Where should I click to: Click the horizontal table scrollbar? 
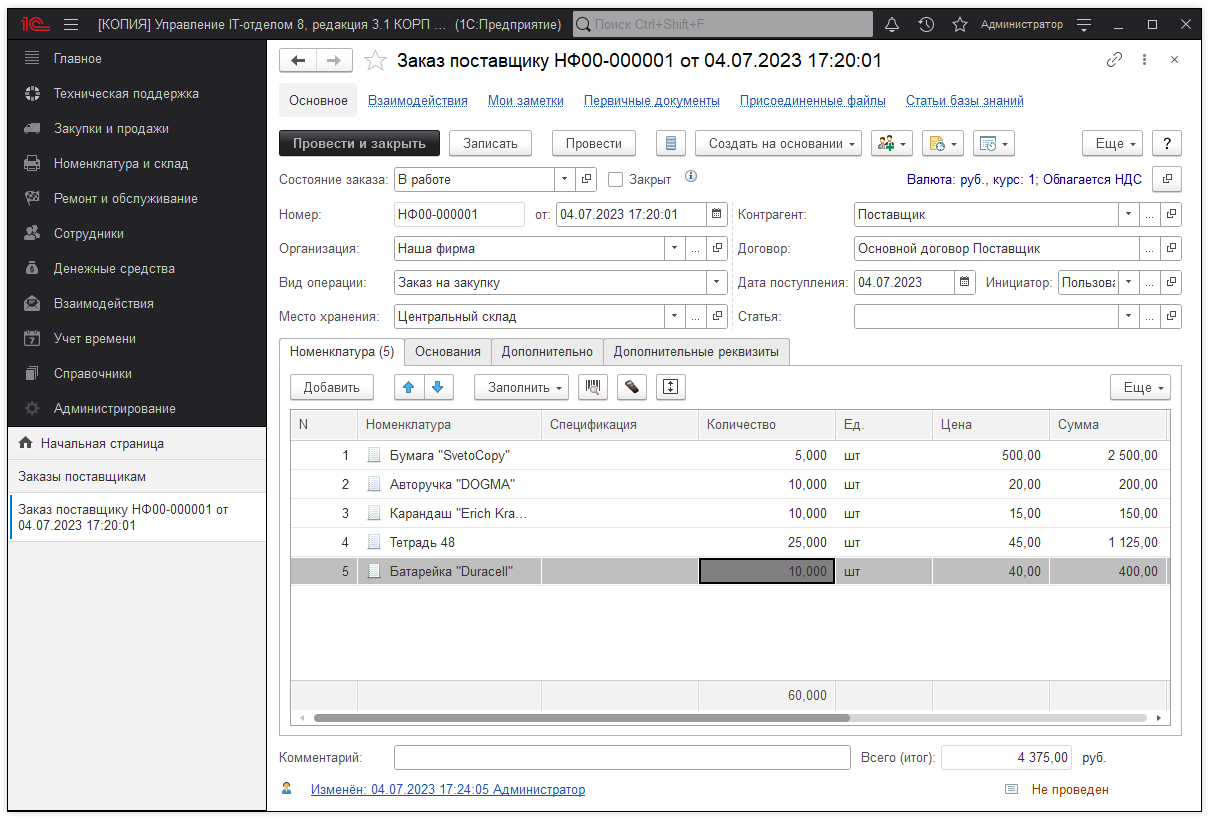[x=580, y=718]
